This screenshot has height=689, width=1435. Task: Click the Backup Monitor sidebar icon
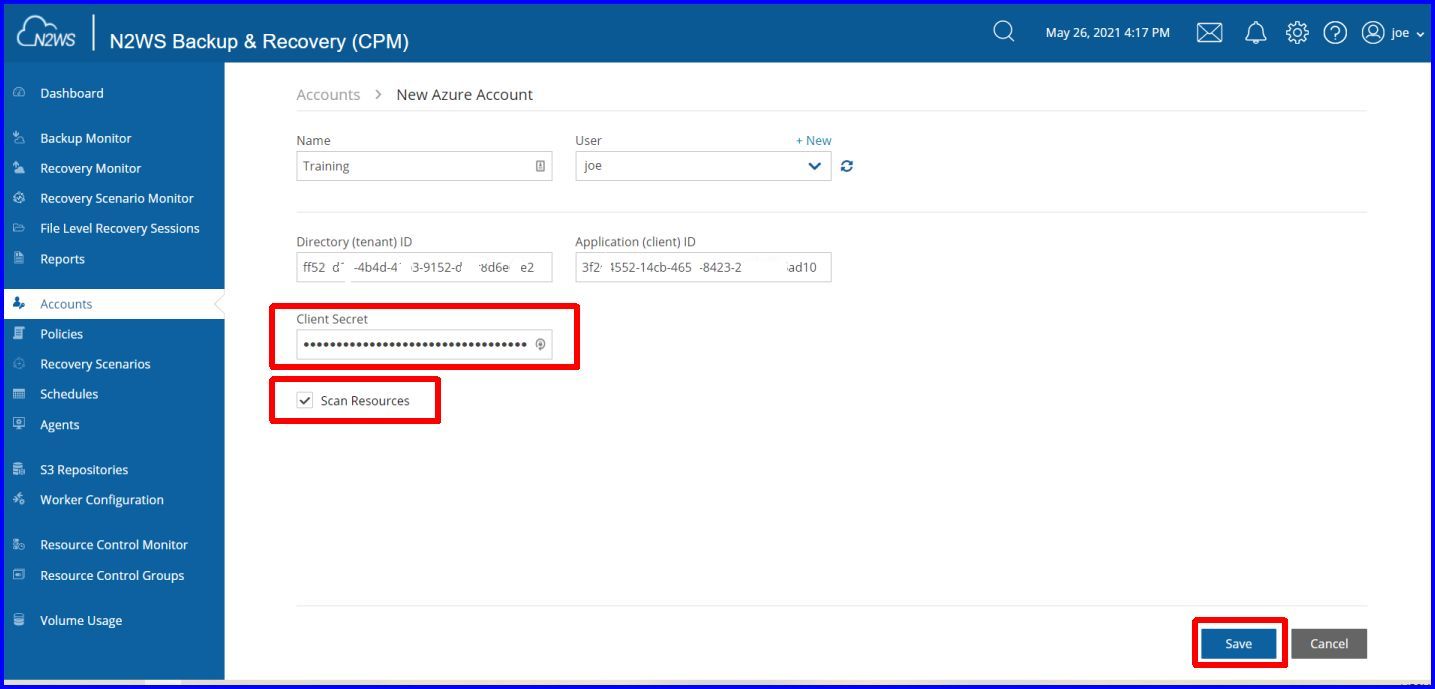click(x=19, y=138)
